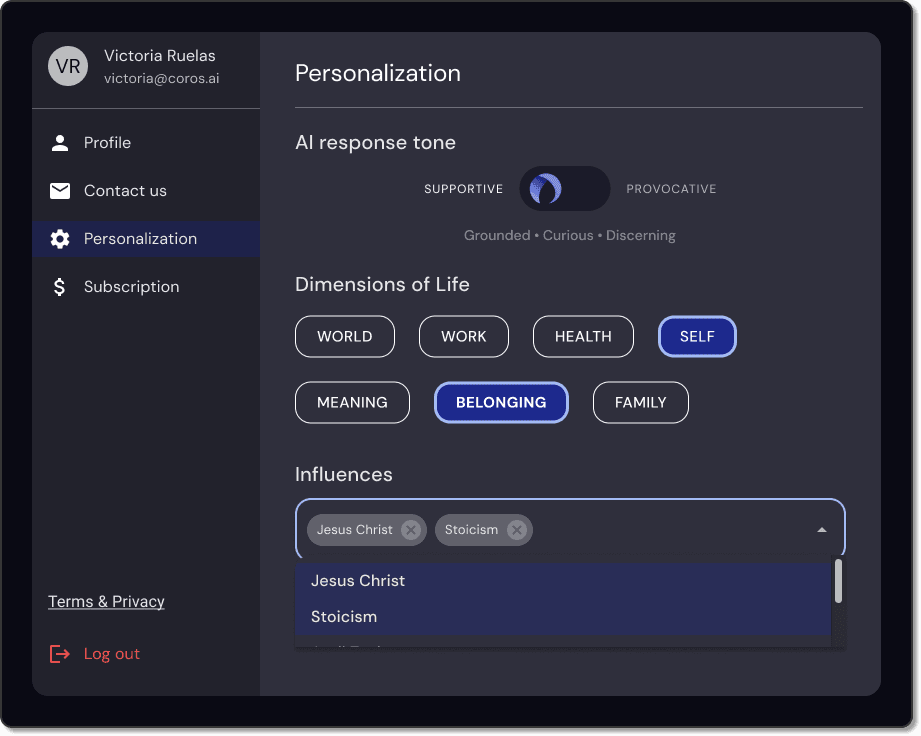Toggle the WORK dimension

point(464,337)
